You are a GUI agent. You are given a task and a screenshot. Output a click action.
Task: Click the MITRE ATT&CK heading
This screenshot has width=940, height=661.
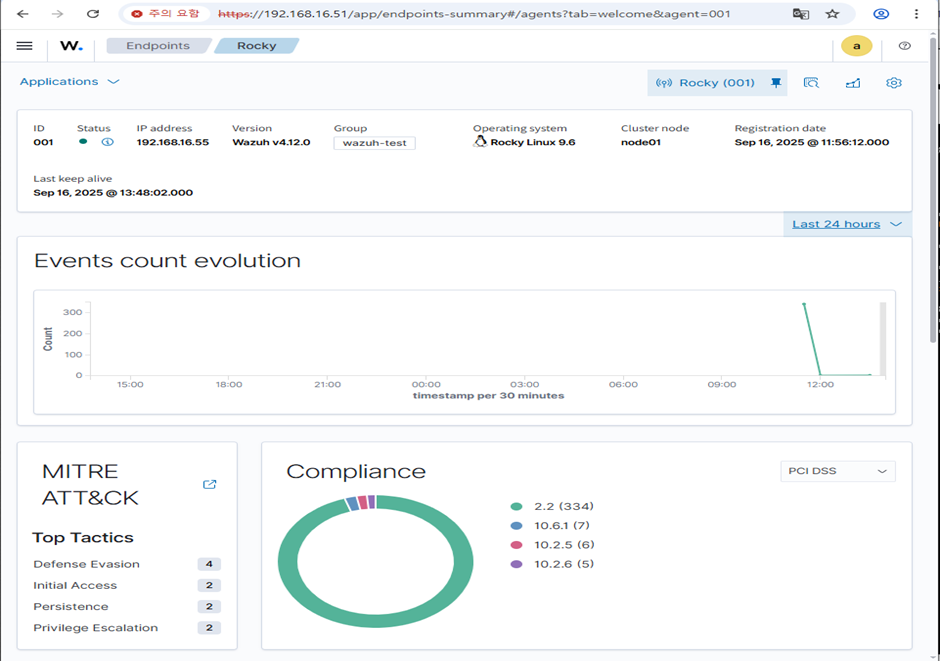(90, 484)
